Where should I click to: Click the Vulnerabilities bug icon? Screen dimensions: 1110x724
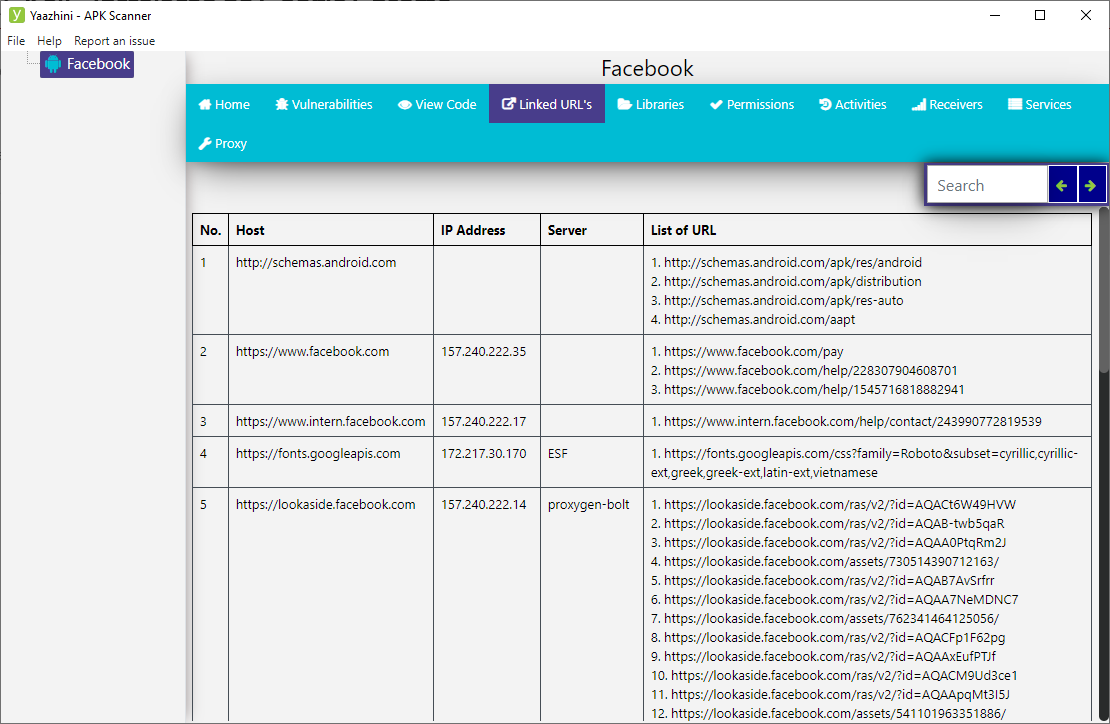[282, 105]
